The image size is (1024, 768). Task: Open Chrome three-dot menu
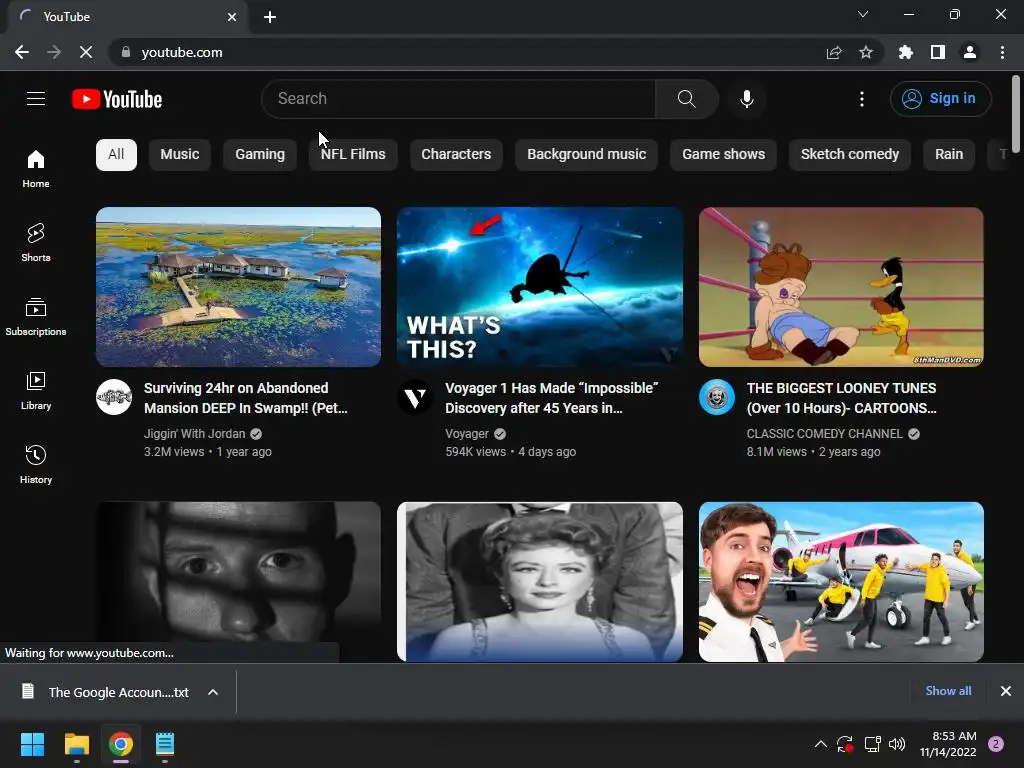coord(1002,52)
